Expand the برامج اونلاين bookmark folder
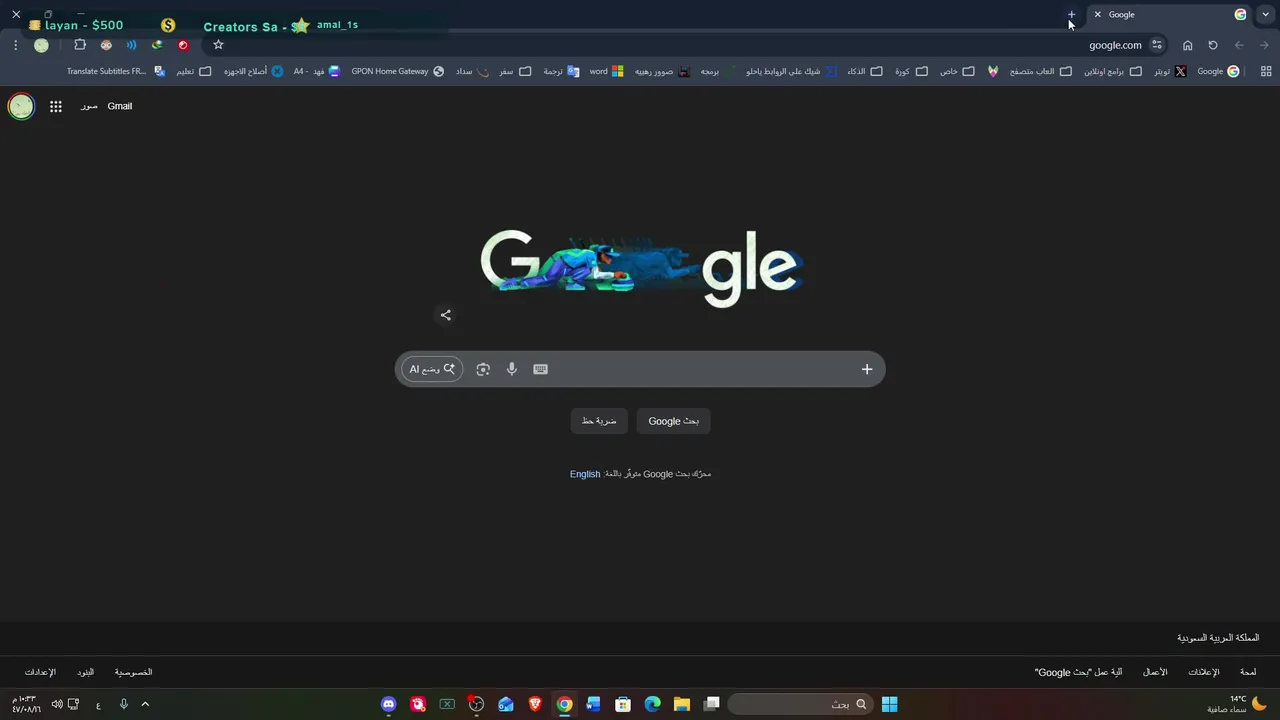This screenshot has width=1280, height=720. [1113, 71]
